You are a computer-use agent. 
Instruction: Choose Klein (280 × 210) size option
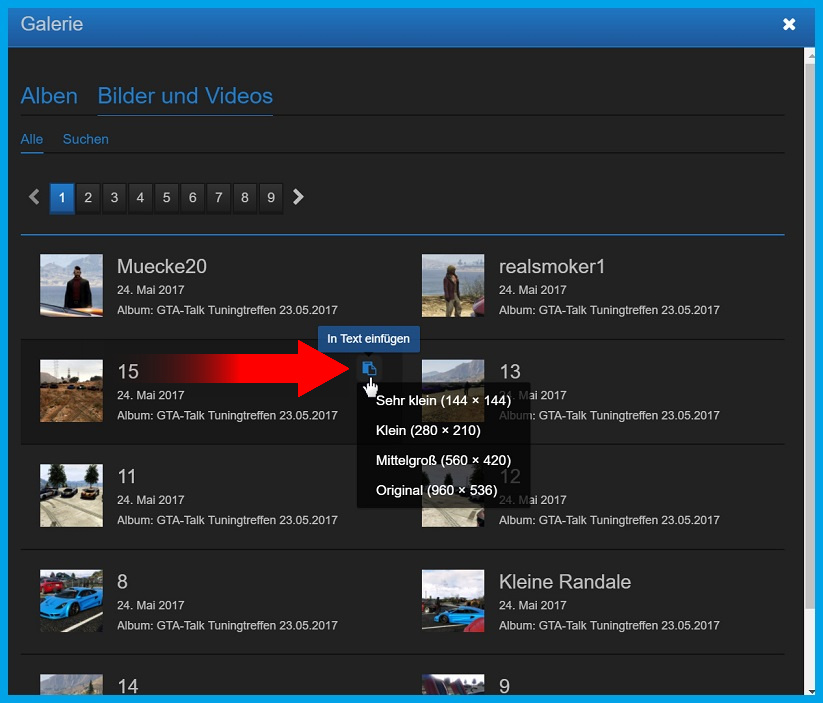point(428,430)
